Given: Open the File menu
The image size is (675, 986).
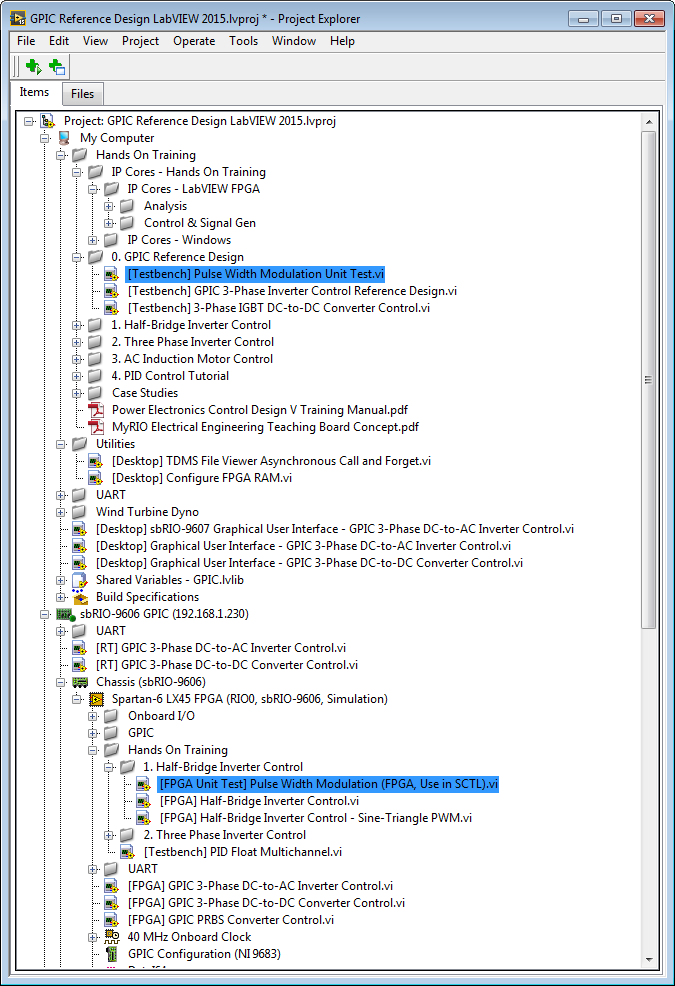Looking at the screenshot, I should (26, 41).
